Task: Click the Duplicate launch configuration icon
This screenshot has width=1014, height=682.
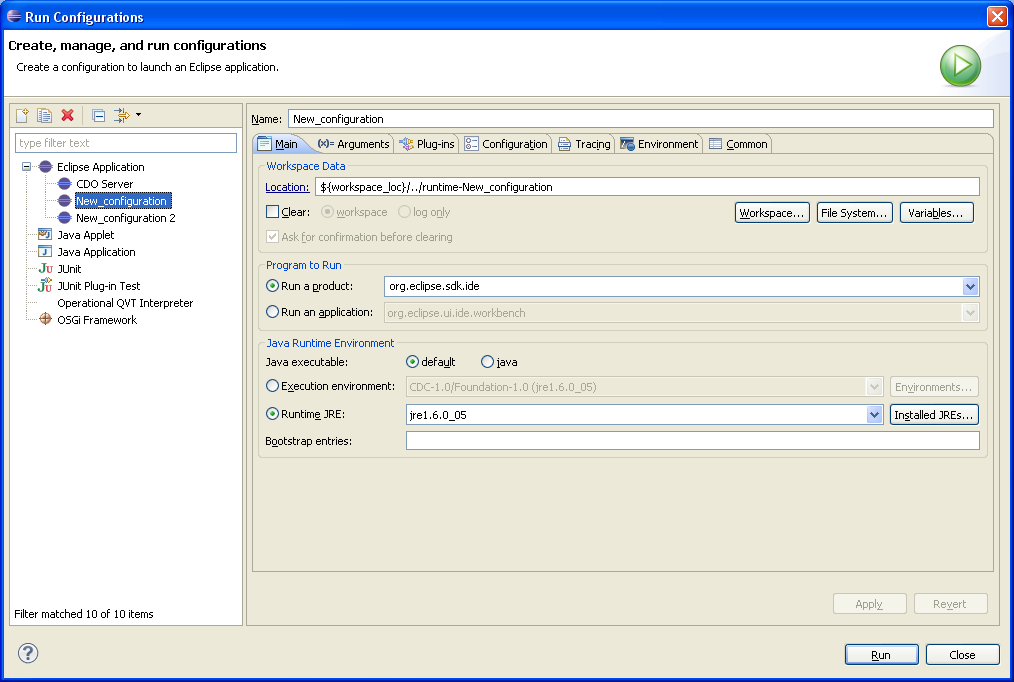Action: coord(44,115)
